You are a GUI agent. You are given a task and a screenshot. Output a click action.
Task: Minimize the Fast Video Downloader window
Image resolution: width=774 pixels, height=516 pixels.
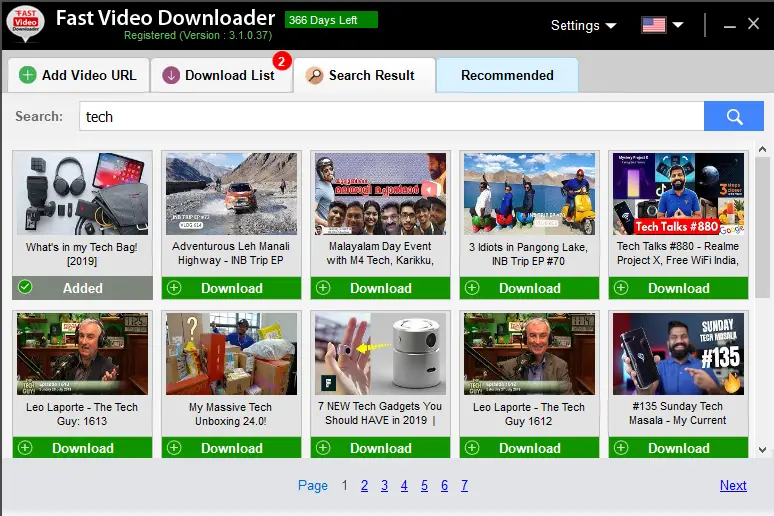(730, 25)
